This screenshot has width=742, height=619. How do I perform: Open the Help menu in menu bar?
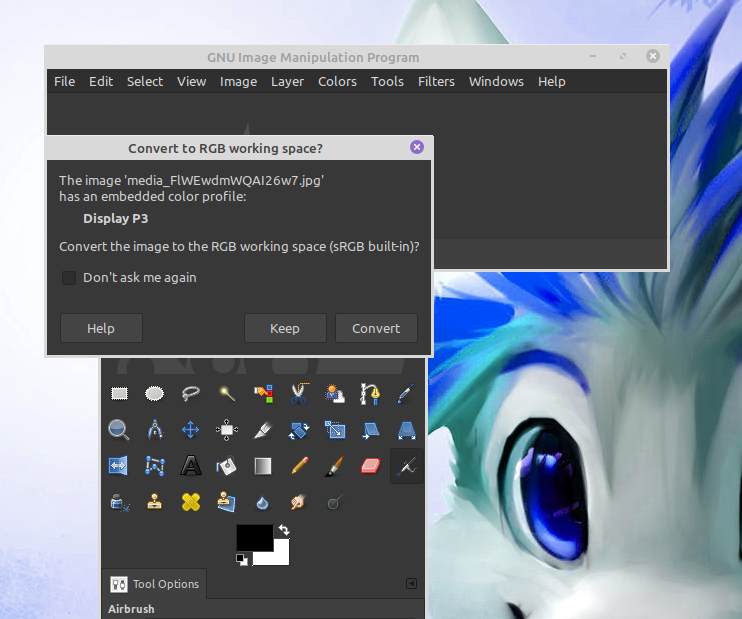pyautogui.click(x=552, y=81)
